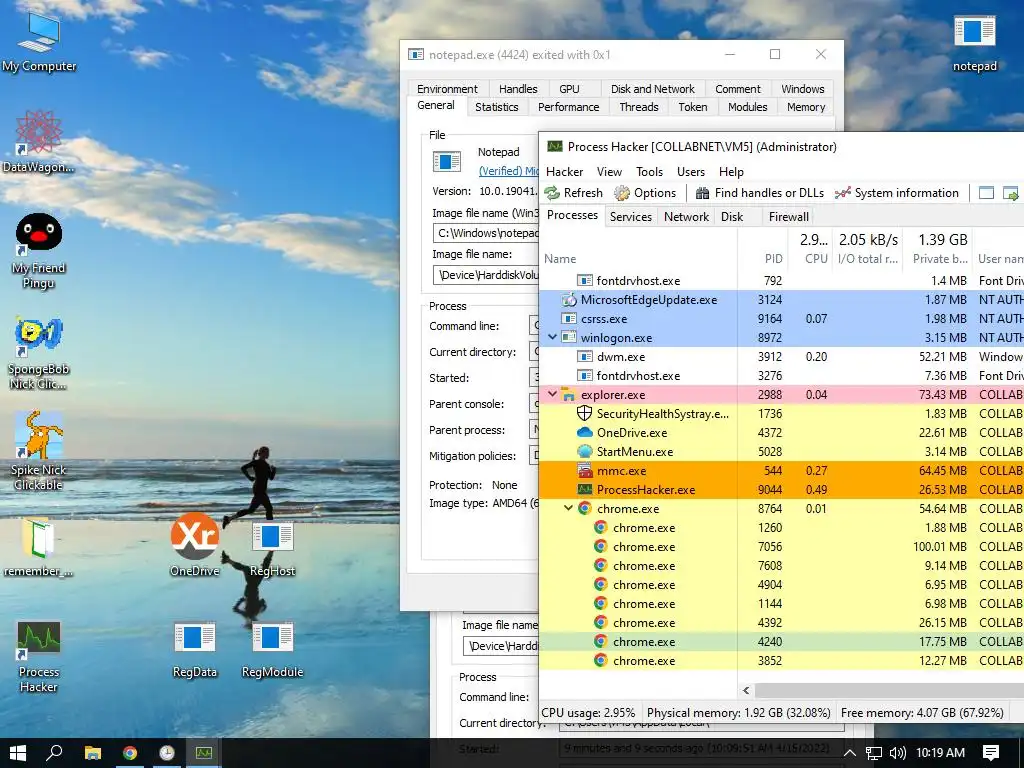
Task: Open Process Hacker desktop shortcut
Action: point(39,656)
